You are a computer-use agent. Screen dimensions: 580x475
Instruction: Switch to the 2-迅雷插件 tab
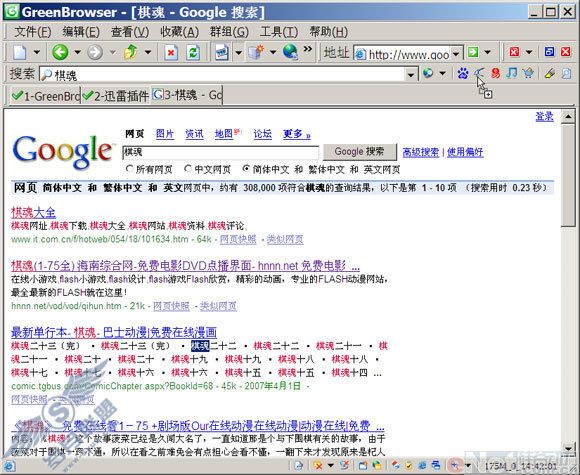tap(115, 96)
